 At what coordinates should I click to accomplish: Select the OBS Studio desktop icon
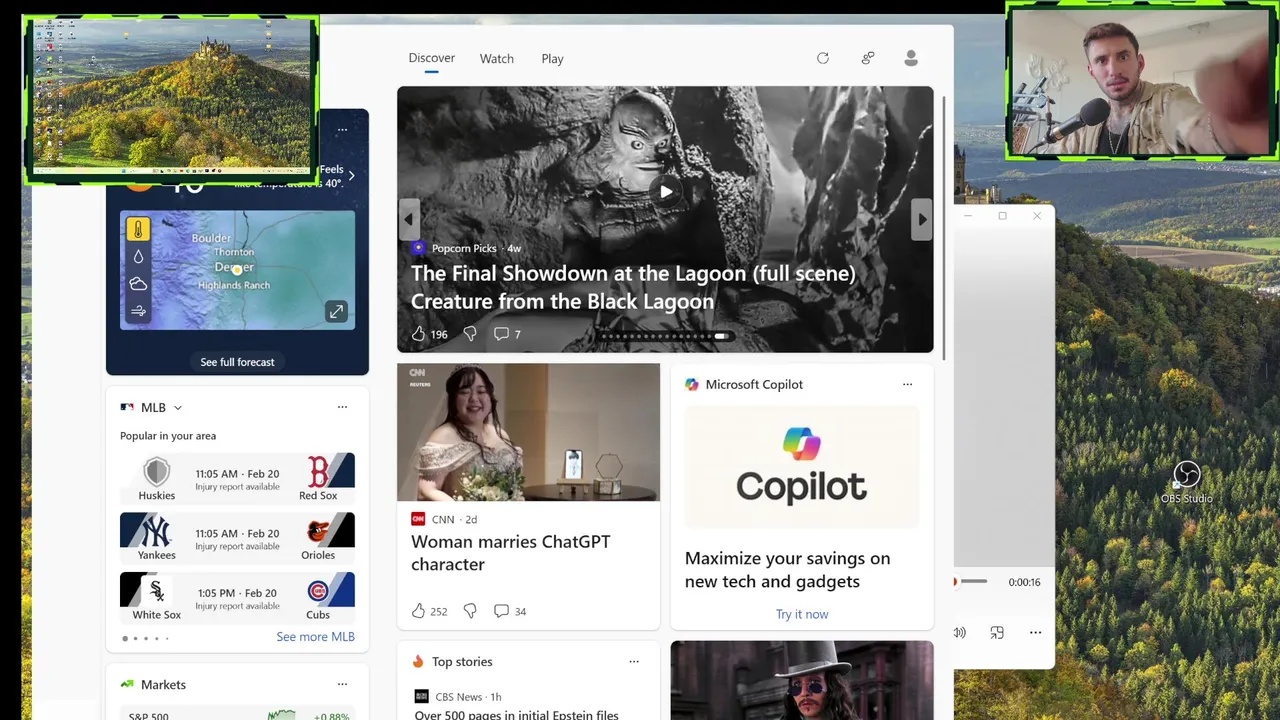[1186, 482]
